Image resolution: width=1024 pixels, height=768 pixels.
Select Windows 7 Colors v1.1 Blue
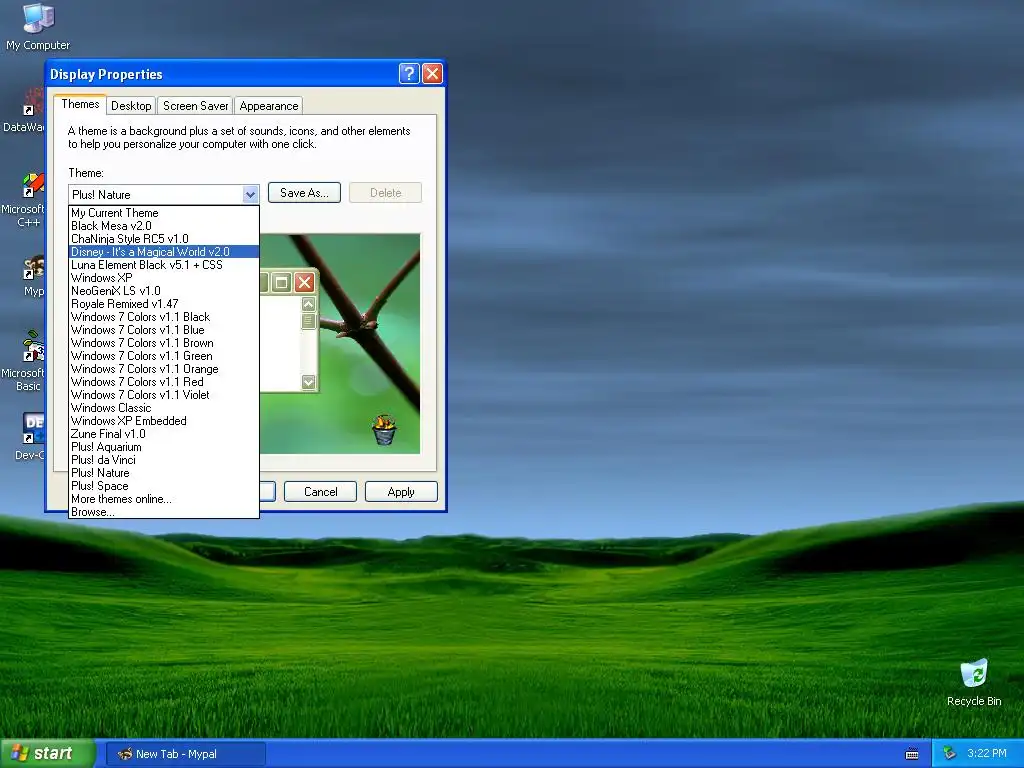tap(164, 330)
